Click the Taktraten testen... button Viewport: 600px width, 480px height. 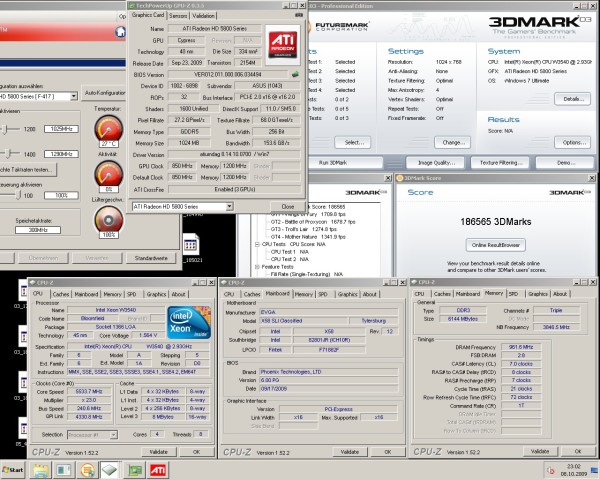click(x=28, y=170)
